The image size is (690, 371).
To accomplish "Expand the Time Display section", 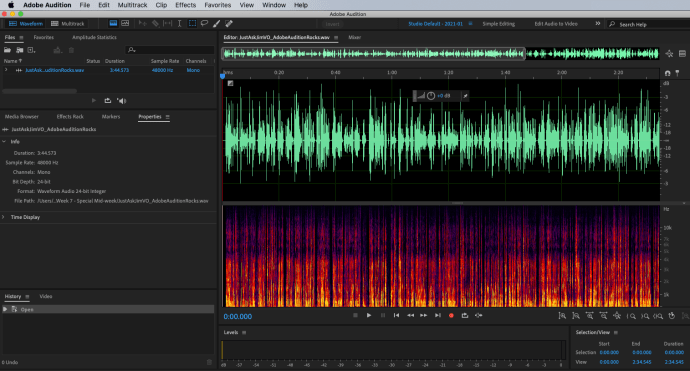I will (4, 217).
